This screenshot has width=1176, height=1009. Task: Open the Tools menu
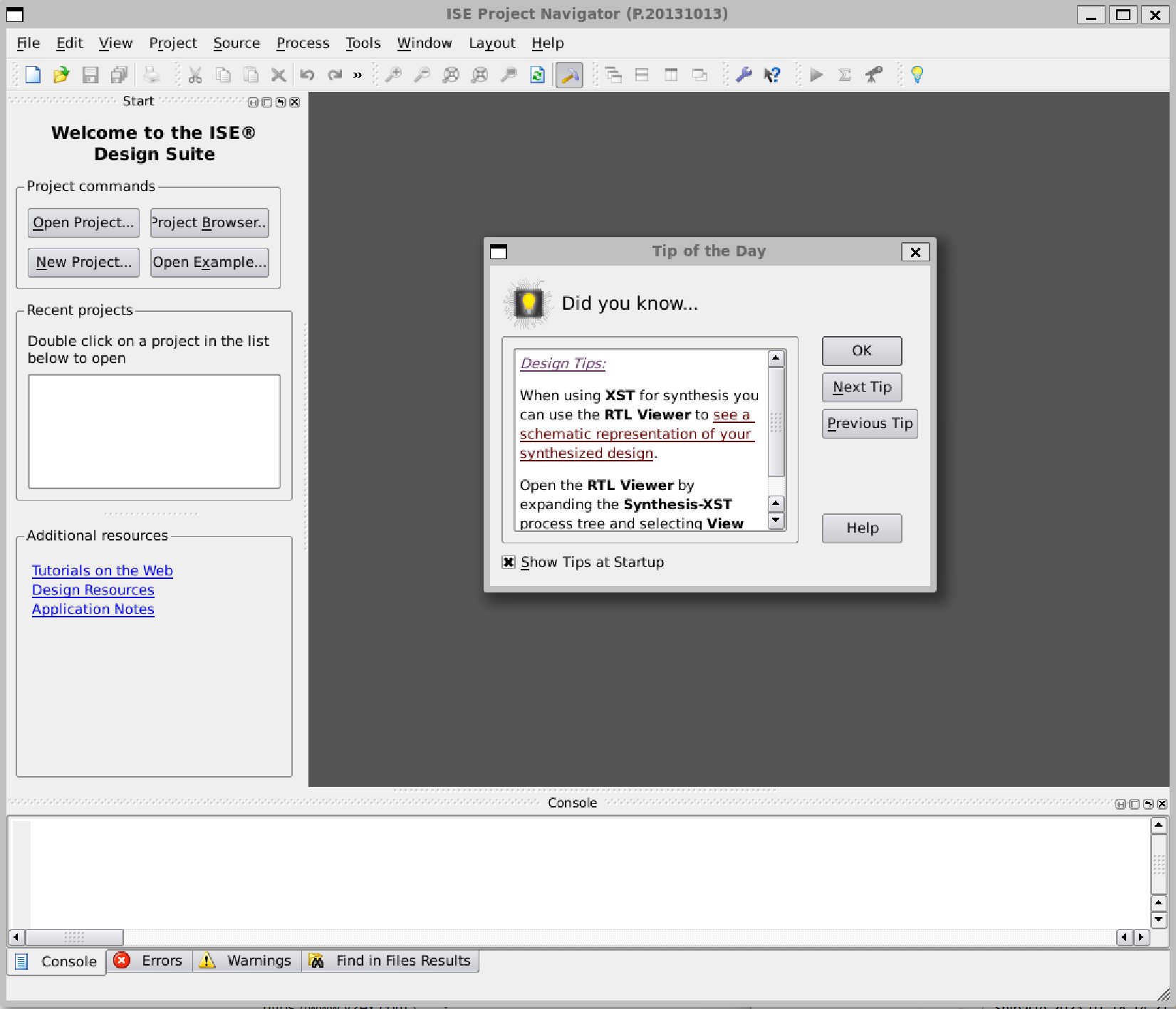[363, 43]
